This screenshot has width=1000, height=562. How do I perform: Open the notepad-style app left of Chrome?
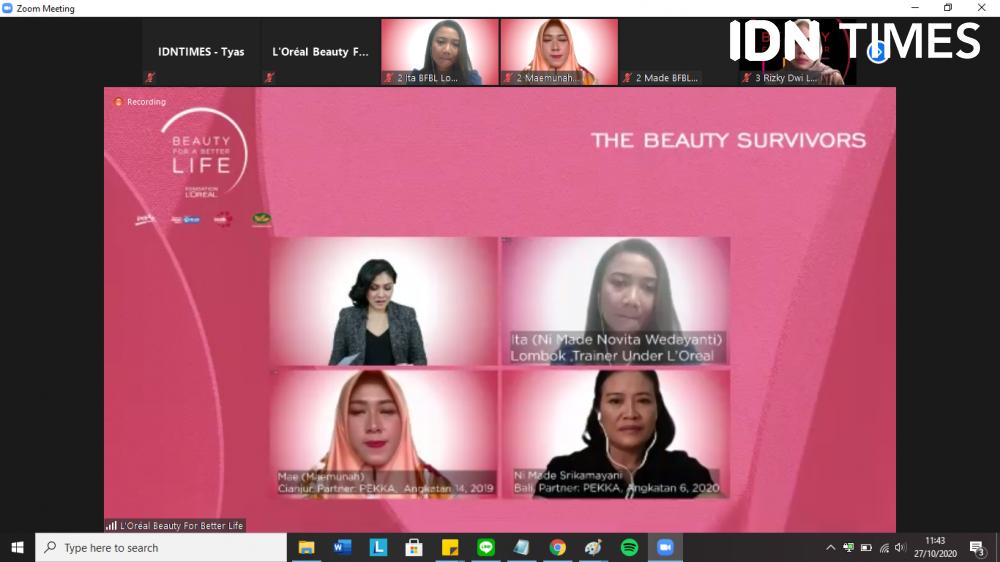(x=522, y=547)
